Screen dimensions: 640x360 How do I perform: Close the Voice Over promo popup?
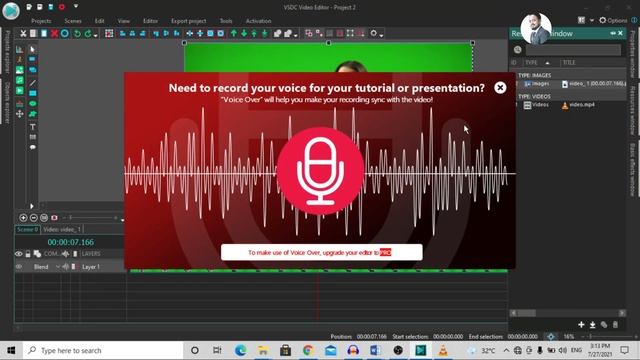[x=500, y=87]
